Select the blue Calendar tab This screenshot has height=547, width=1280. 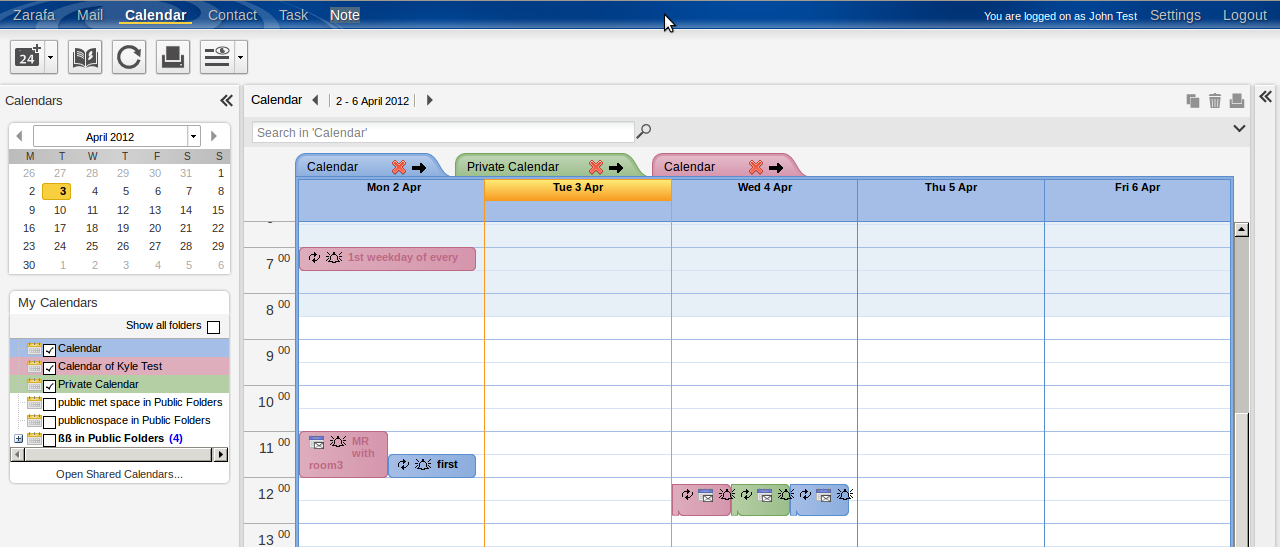[x=333, y=167]
